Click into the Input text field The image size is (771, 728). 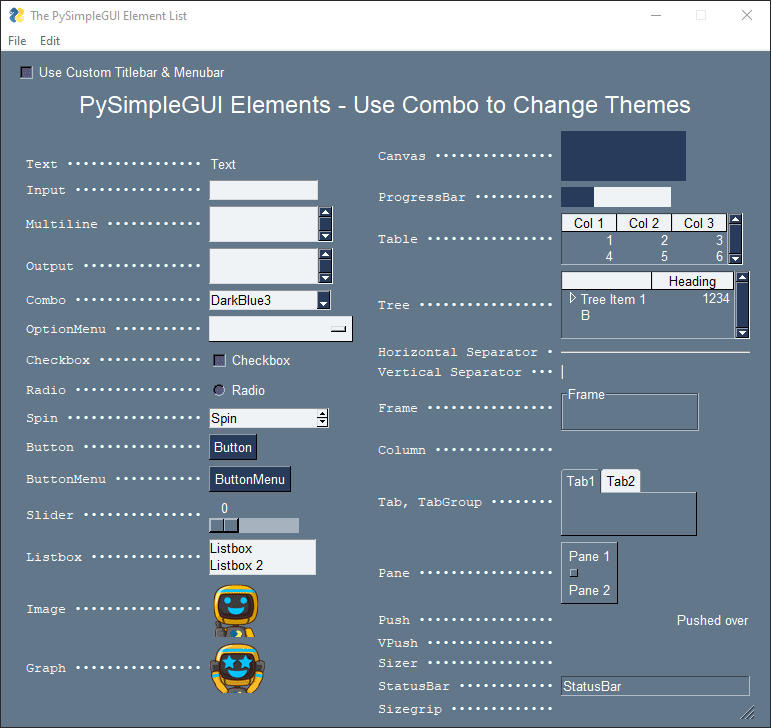[x=264, y=190]
